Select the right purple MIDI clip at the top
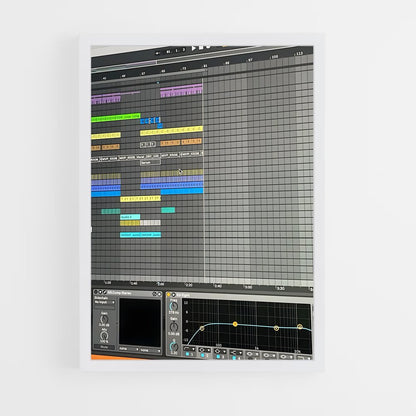Image resolution: width=416 pixels, height=416 pixels. tap(181, 91)
